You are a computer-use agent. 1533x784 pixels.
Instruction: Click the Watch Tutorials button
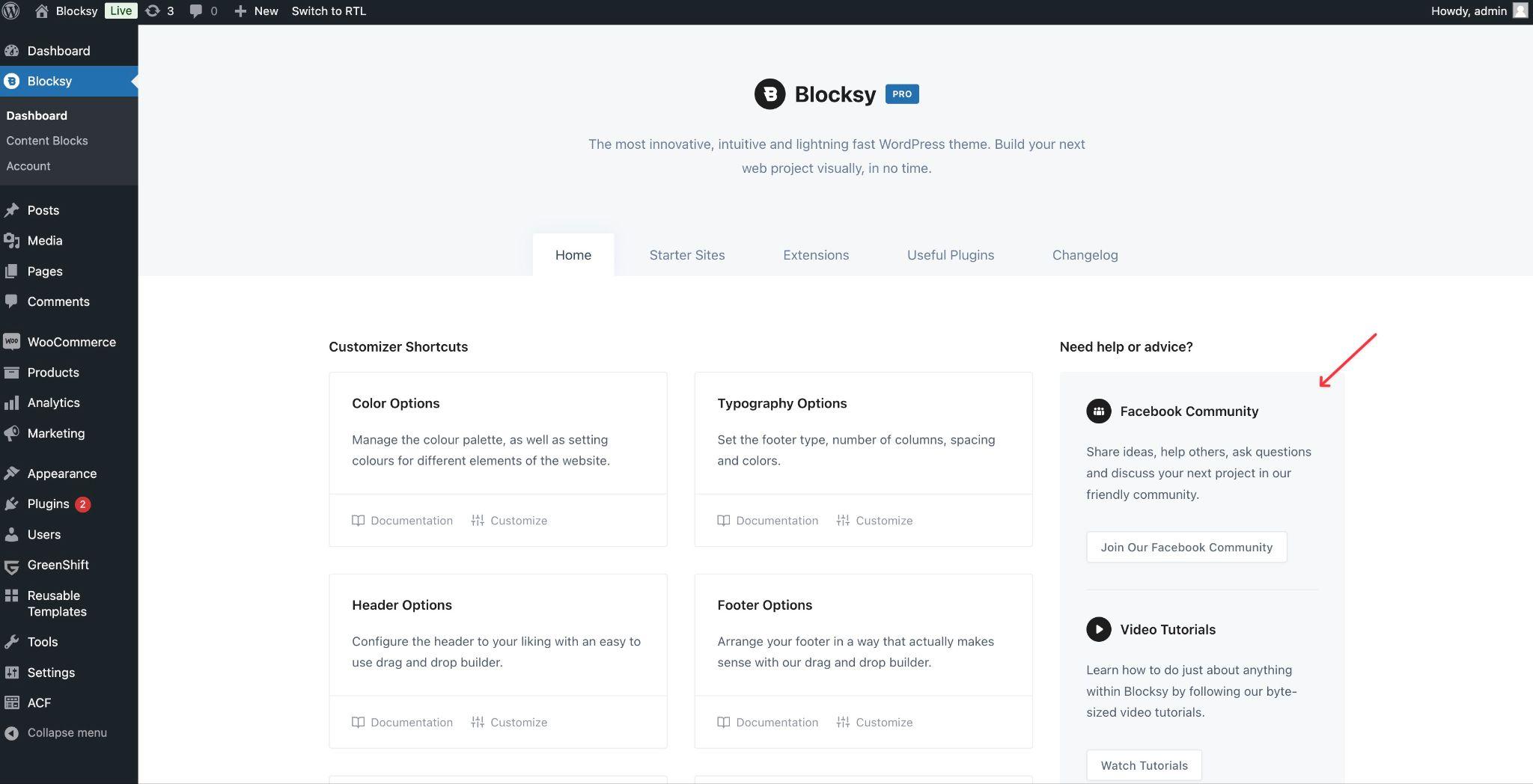click(x=1144, y=765)
